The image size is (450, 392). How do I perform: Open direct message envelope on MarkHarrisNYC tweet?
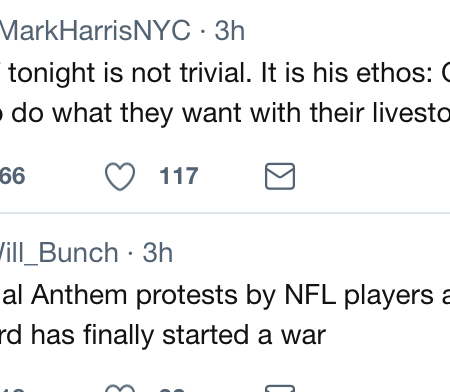(280, 176)
